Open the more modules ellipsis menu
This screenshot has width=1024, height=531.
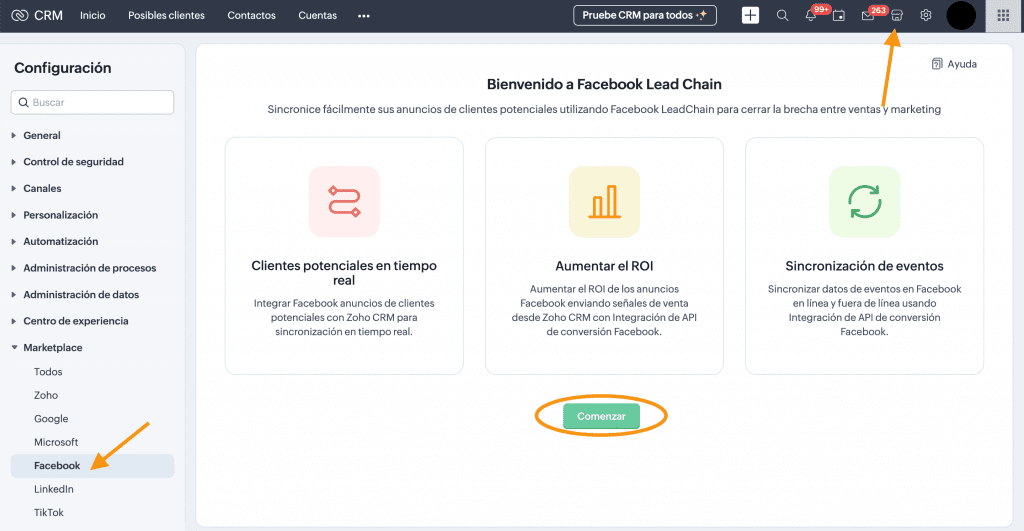point(364,16)
